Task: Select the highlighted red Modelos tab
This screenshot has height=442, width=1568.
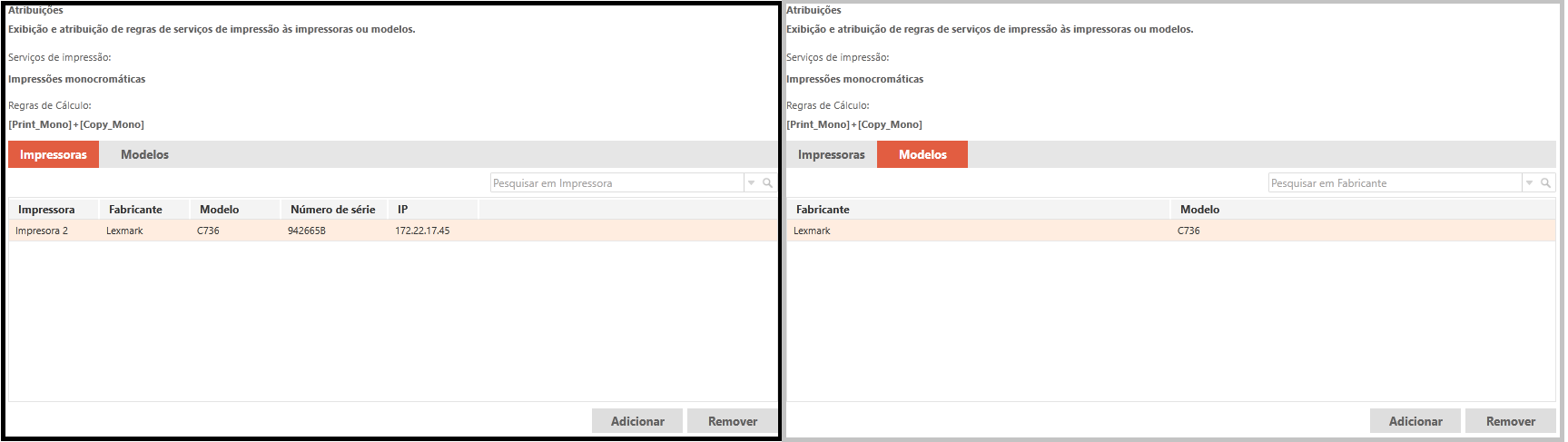Action: (x=922, y=154)
